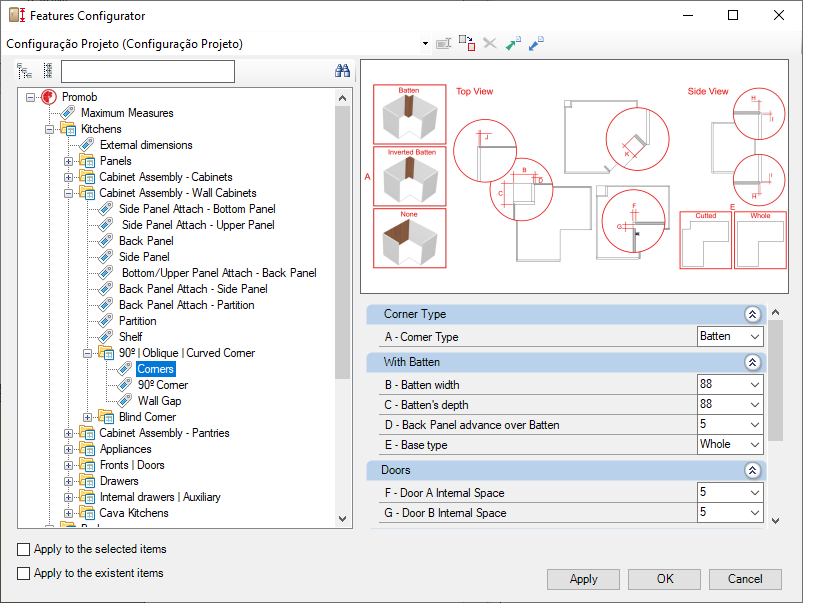Image resolution: width=814 pixels, height=615 pixels.
Task: Select Side Panel Attach - Upper Panel item
Action: 198,225
